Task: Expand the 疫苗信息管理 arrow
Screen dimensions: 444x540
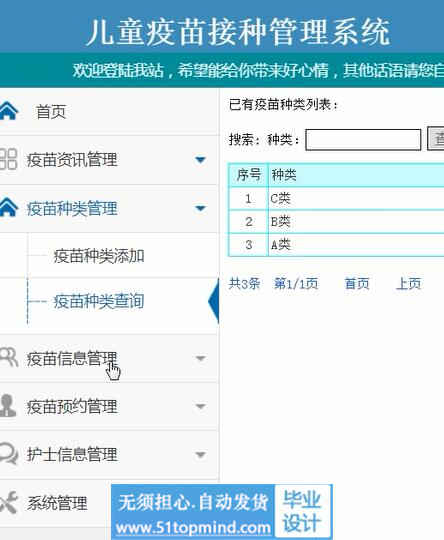Action: pyautogui.click(x=200, y=358)
